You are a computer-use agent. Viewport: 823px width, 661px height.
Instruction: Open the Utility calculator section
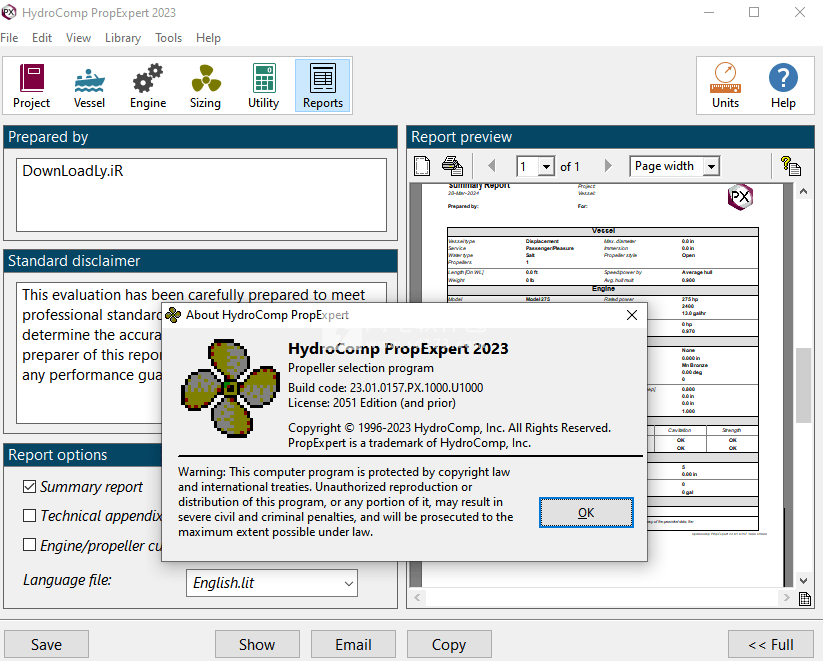[263, 86]
